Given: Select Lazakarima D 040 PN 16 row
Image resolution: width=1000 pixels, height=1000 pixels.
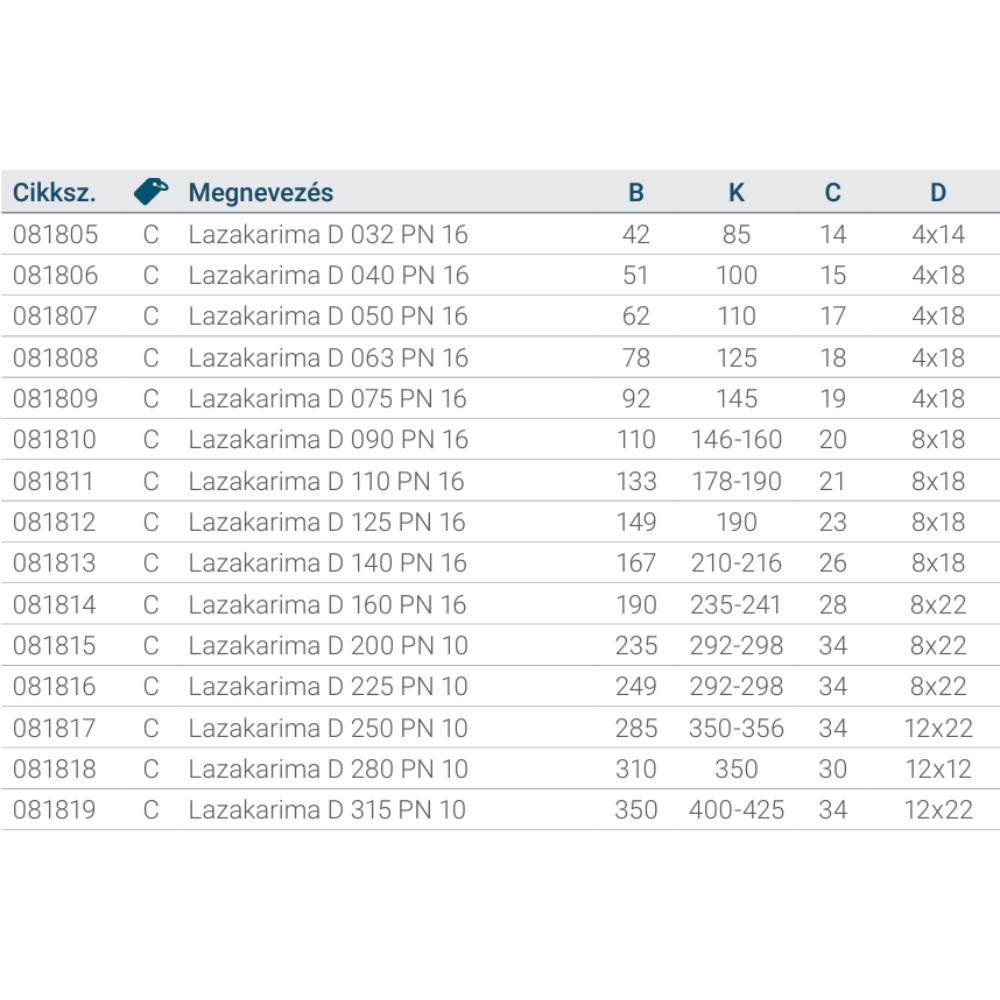Looking at the screenshot, I should tap(328, 276).
